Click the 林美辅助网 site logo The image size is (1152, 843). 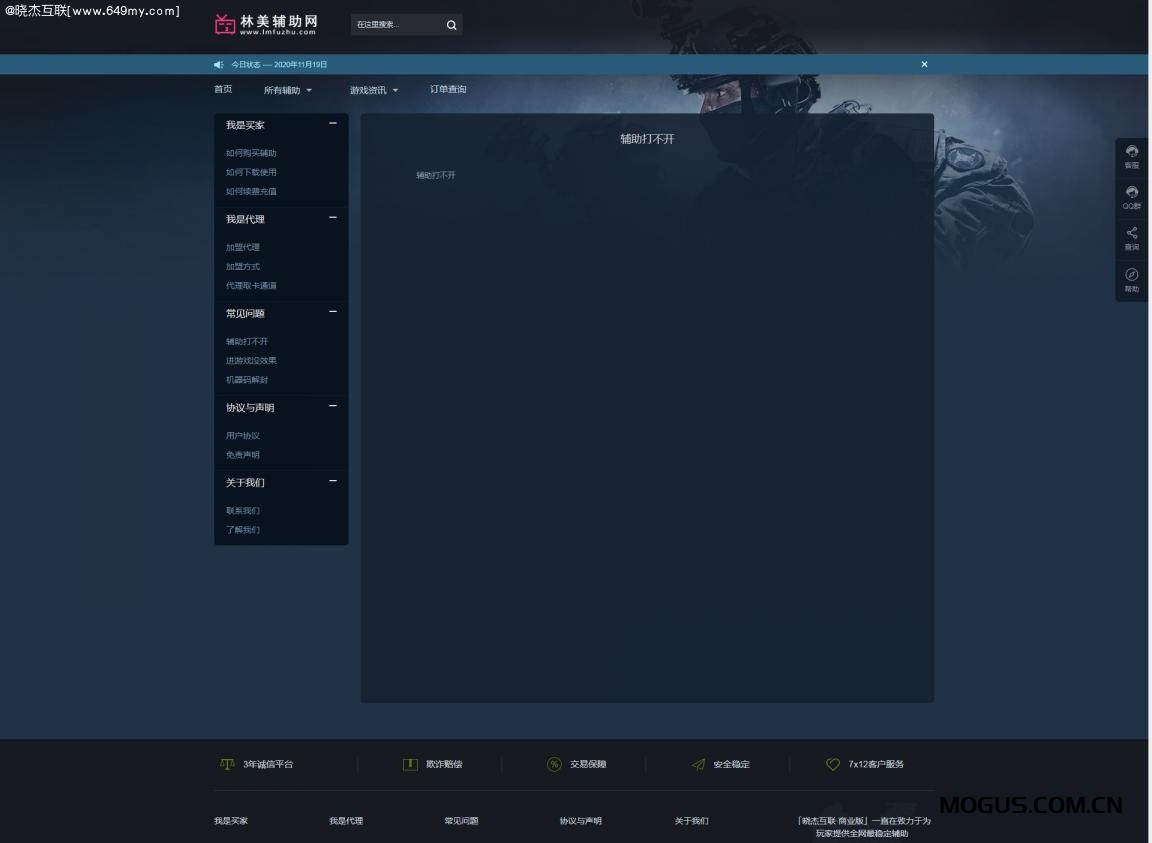266,24
